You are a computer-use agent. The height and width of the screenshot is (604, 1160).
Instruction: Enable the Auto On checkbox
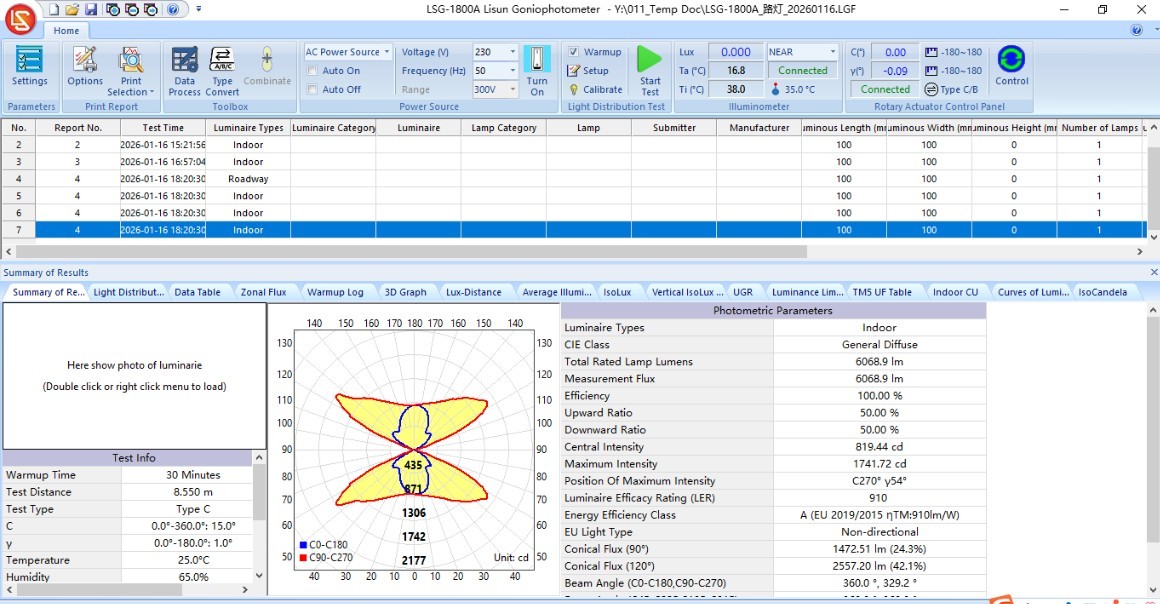tap(312, 70)
